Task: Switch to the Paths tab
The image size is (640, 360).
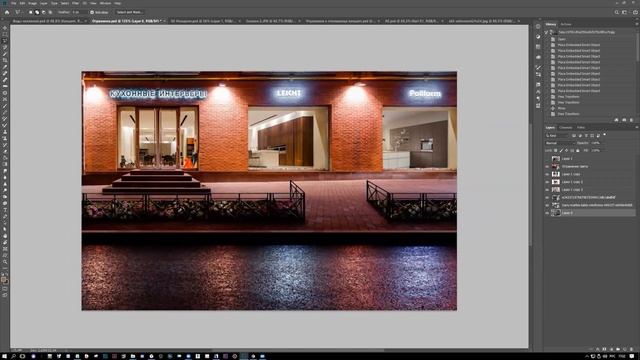Action: (581, 128)
